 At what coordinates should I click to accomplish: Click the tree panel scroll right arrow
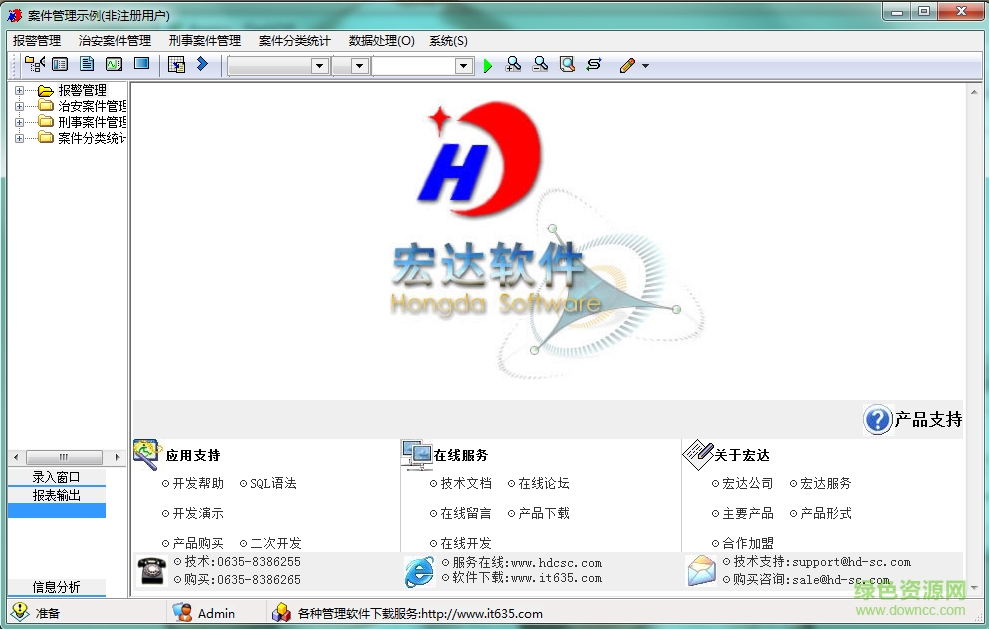click(117, 457)
